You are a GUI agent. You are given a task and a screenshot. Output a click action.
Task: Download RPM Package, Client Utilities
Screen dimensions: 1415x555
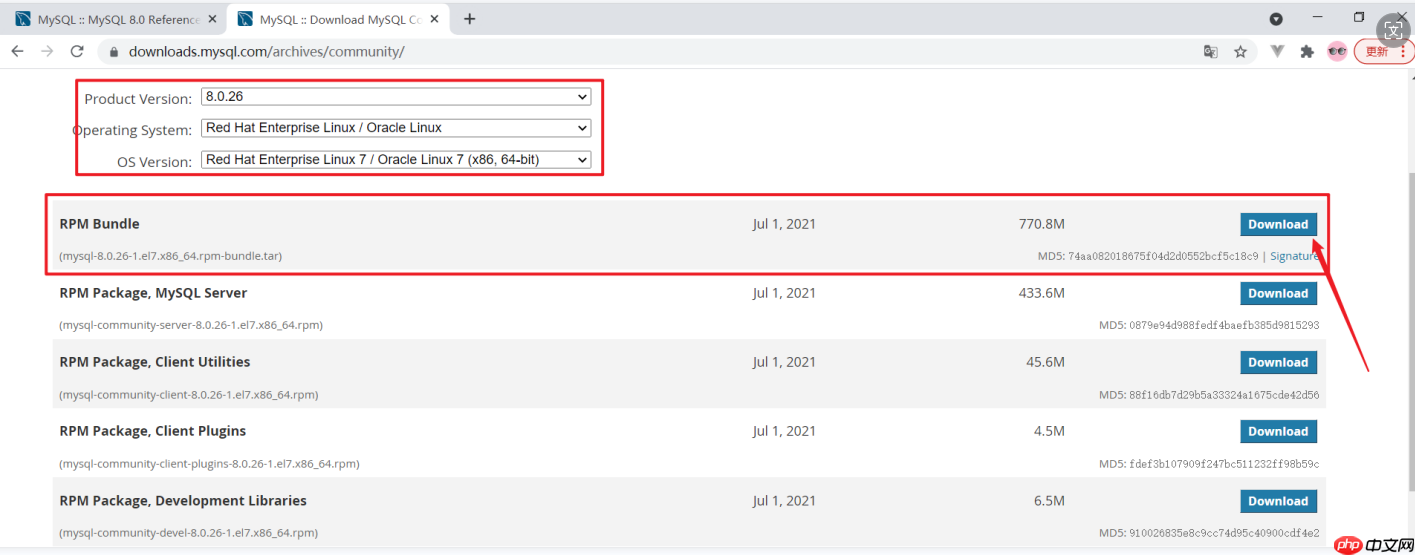1278,362
